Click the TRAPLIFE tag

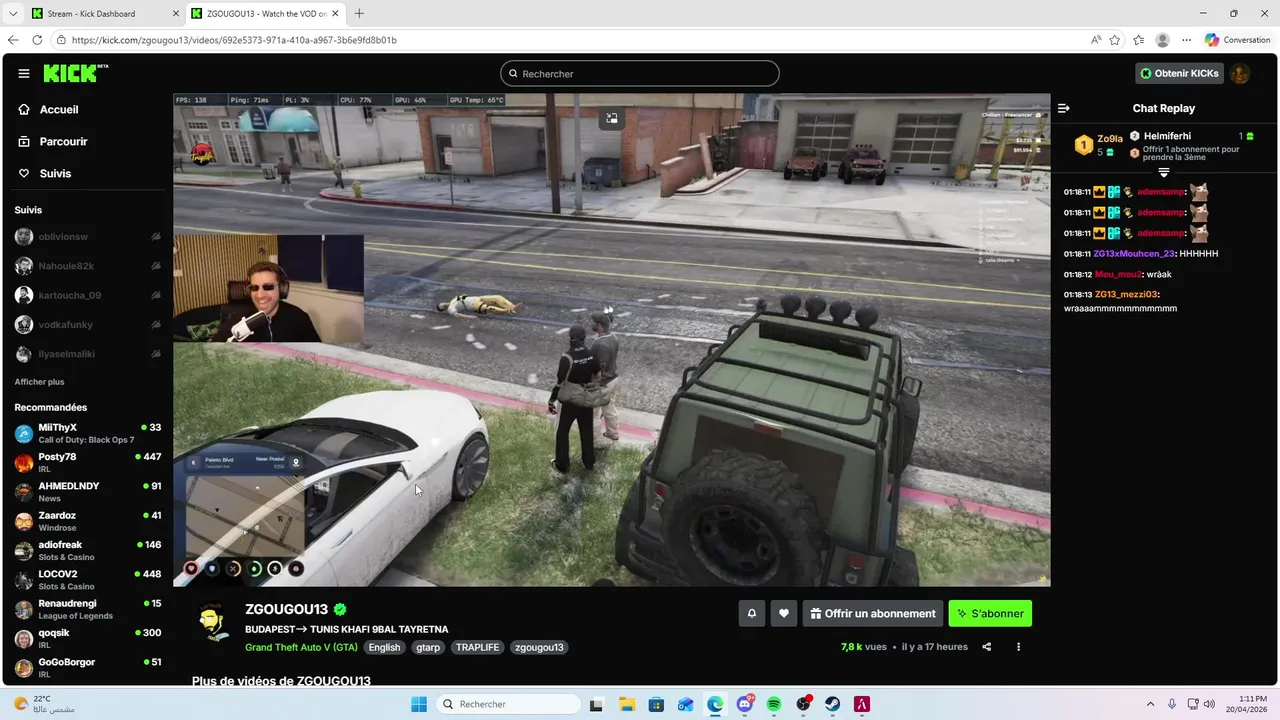tap(477, 647)
